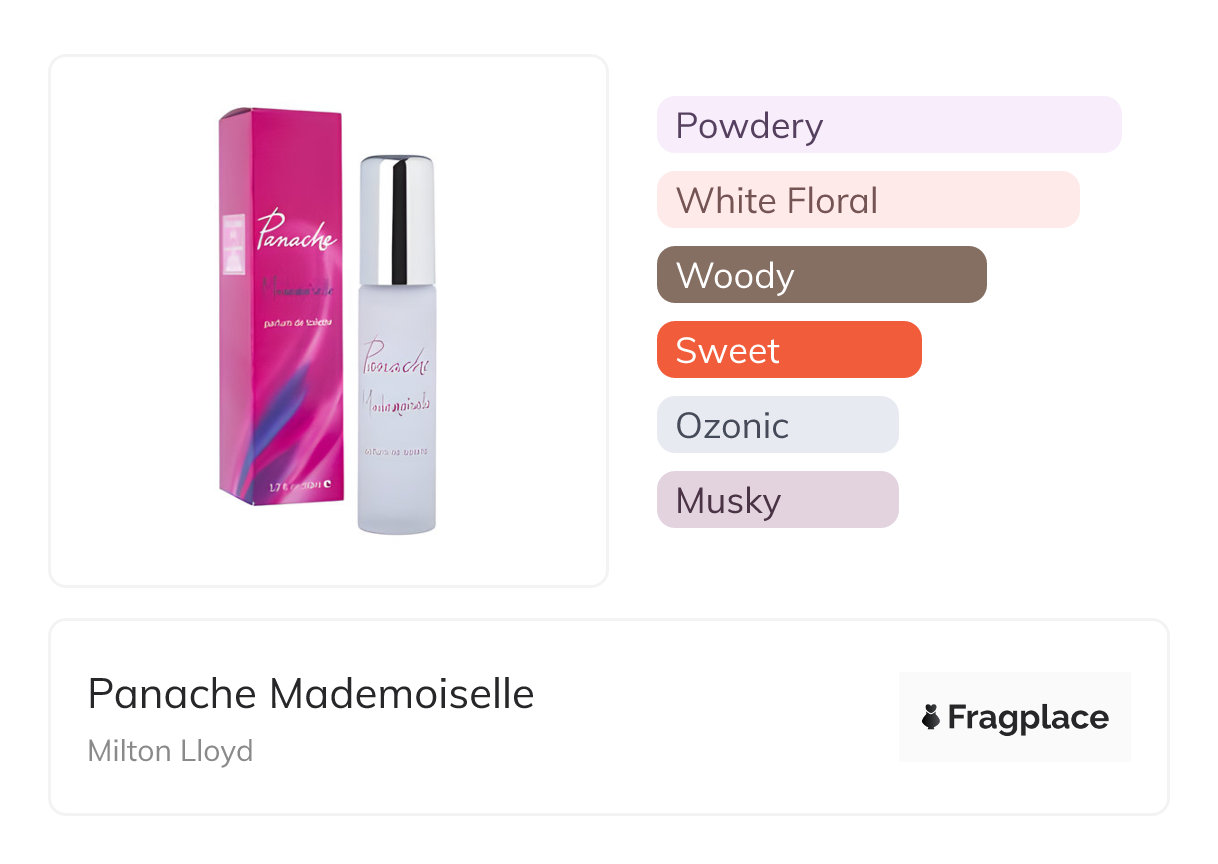
Task: Select the White Floral accord bar
Action: pos(867,200)
